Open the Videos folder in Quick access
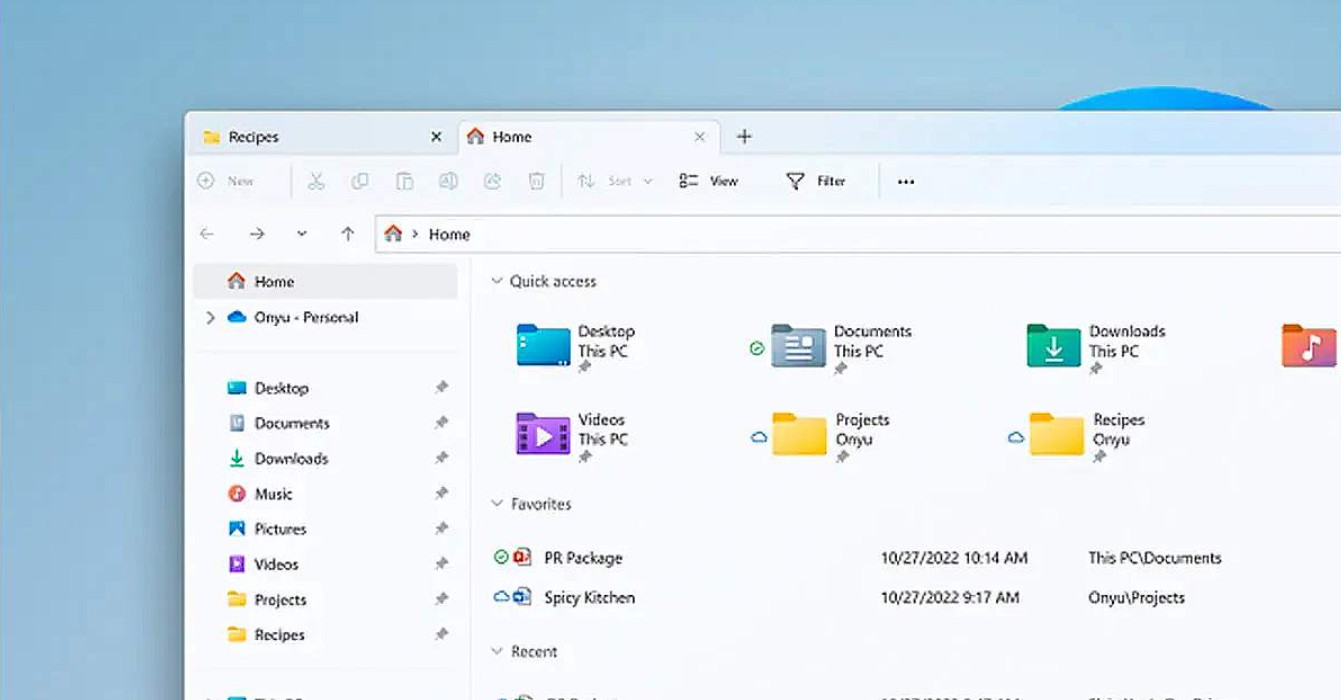The height and width of the screenshot is (700, 1341). coord(543,434)
